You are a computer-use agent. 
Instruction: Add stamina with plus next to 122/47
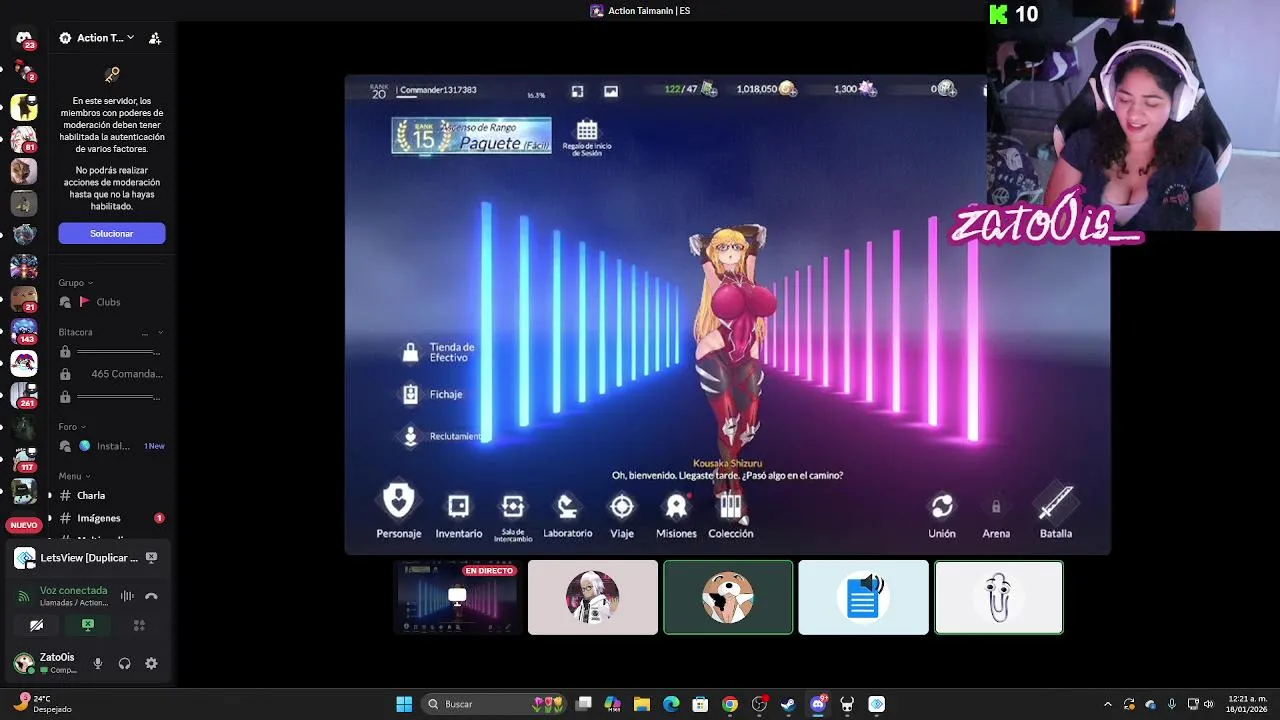[x=710, y=90]
